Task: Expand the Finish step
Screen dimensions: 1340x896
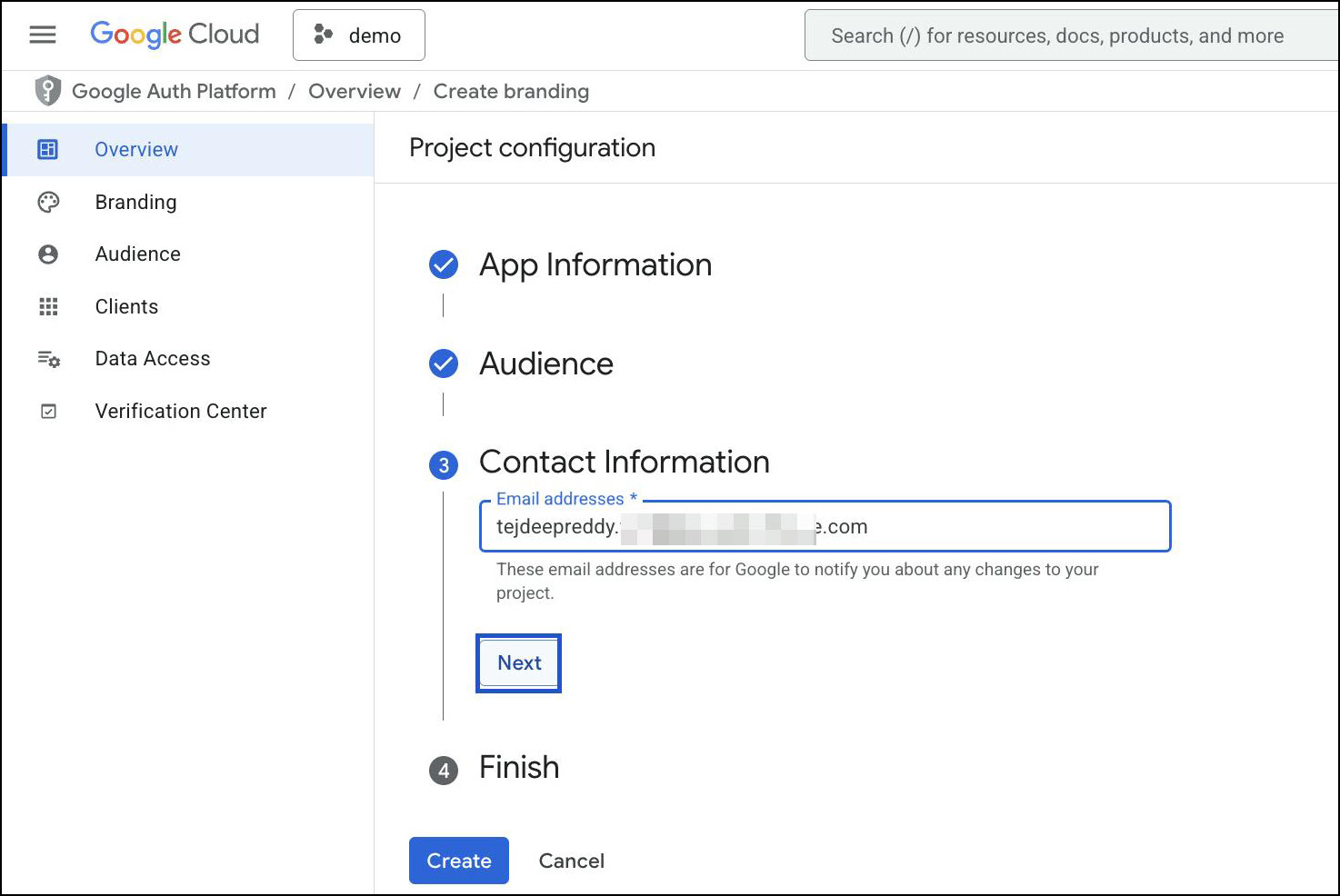Action: (x=518, y=768)
